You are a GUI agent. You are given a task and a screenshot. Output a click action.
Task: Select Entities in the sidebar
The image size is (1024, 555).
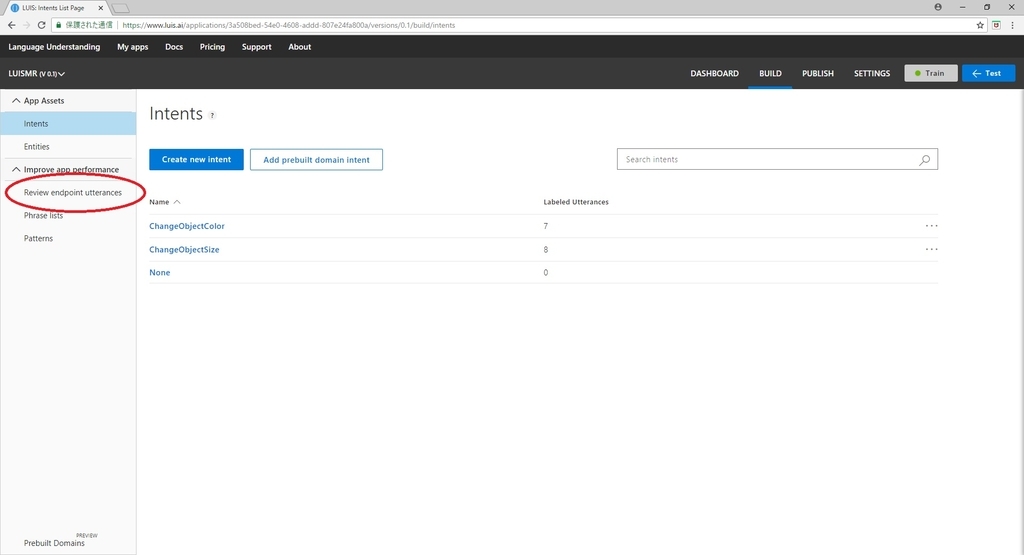click(37, 147)
